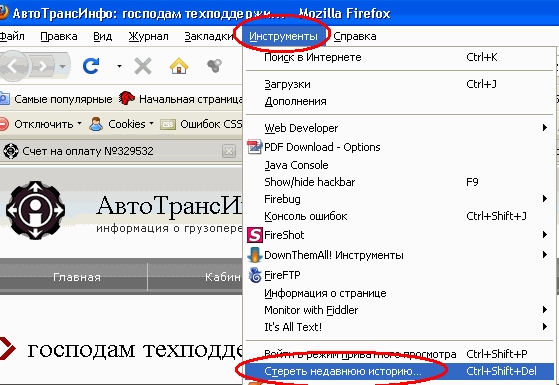Stop loading with the X icon
The image size is (559, 385).
coord(143,66)
